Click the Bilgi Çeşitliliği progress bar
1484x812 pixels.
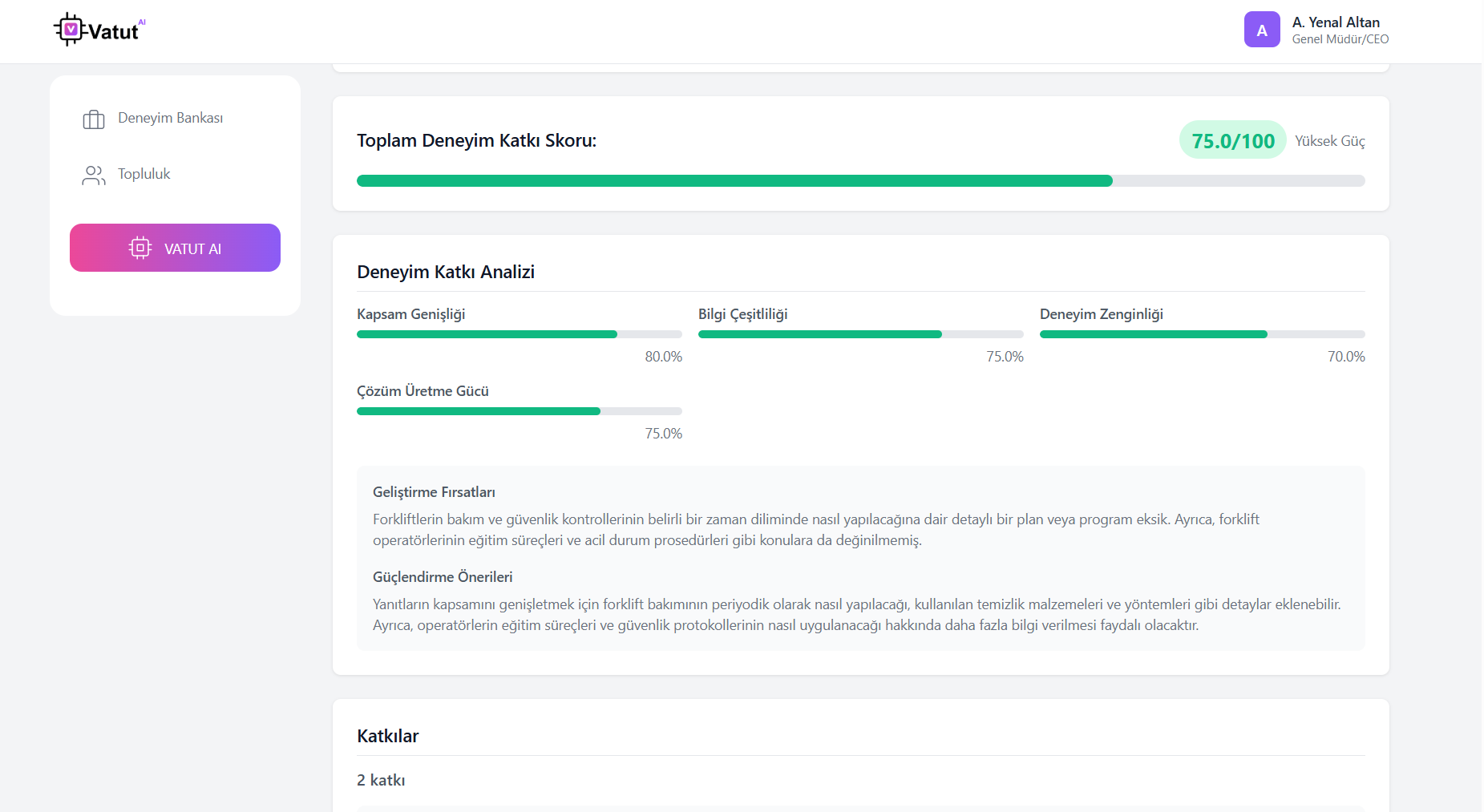pyautogui.click(x=861, y=334)
